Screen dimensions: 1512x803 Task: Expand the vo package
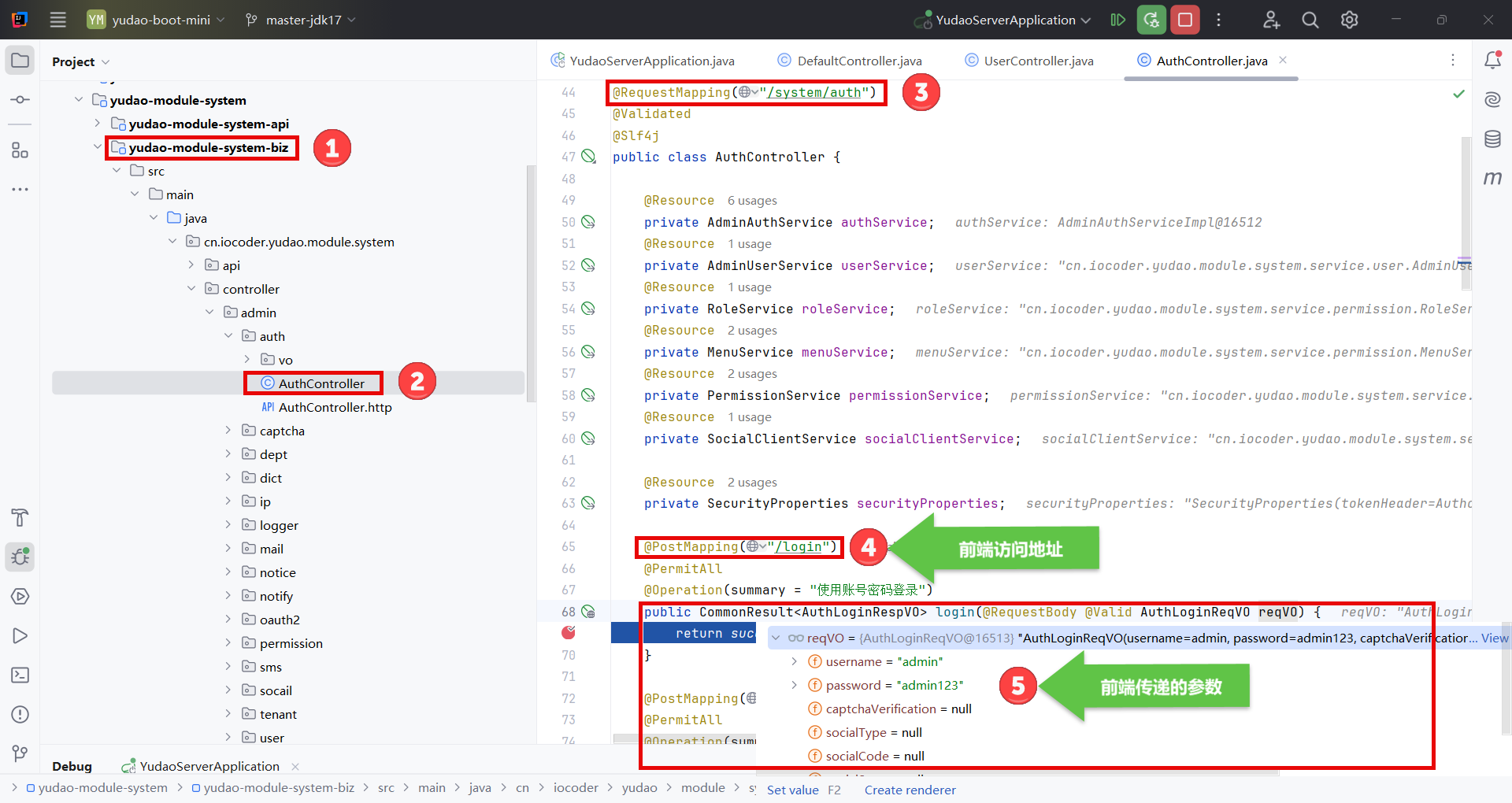pyautogui.click(x=247, y=360)
